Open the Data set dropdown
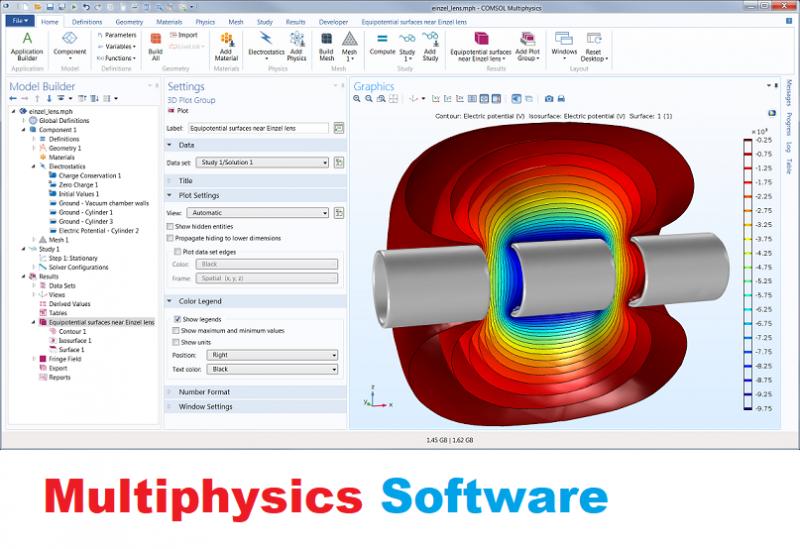The width and height of the screenshot is (800, 549). click(x=262, y=163)
